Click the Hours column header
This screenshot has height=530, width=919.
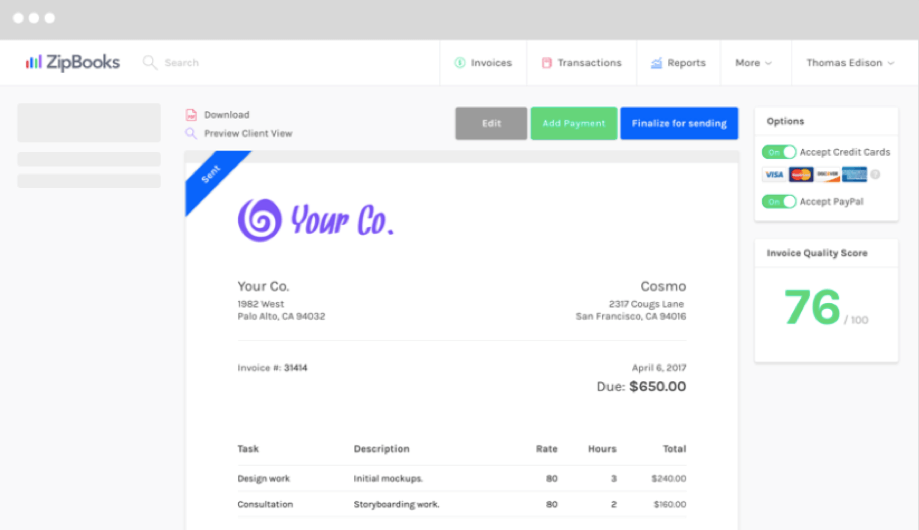point(602,449)
